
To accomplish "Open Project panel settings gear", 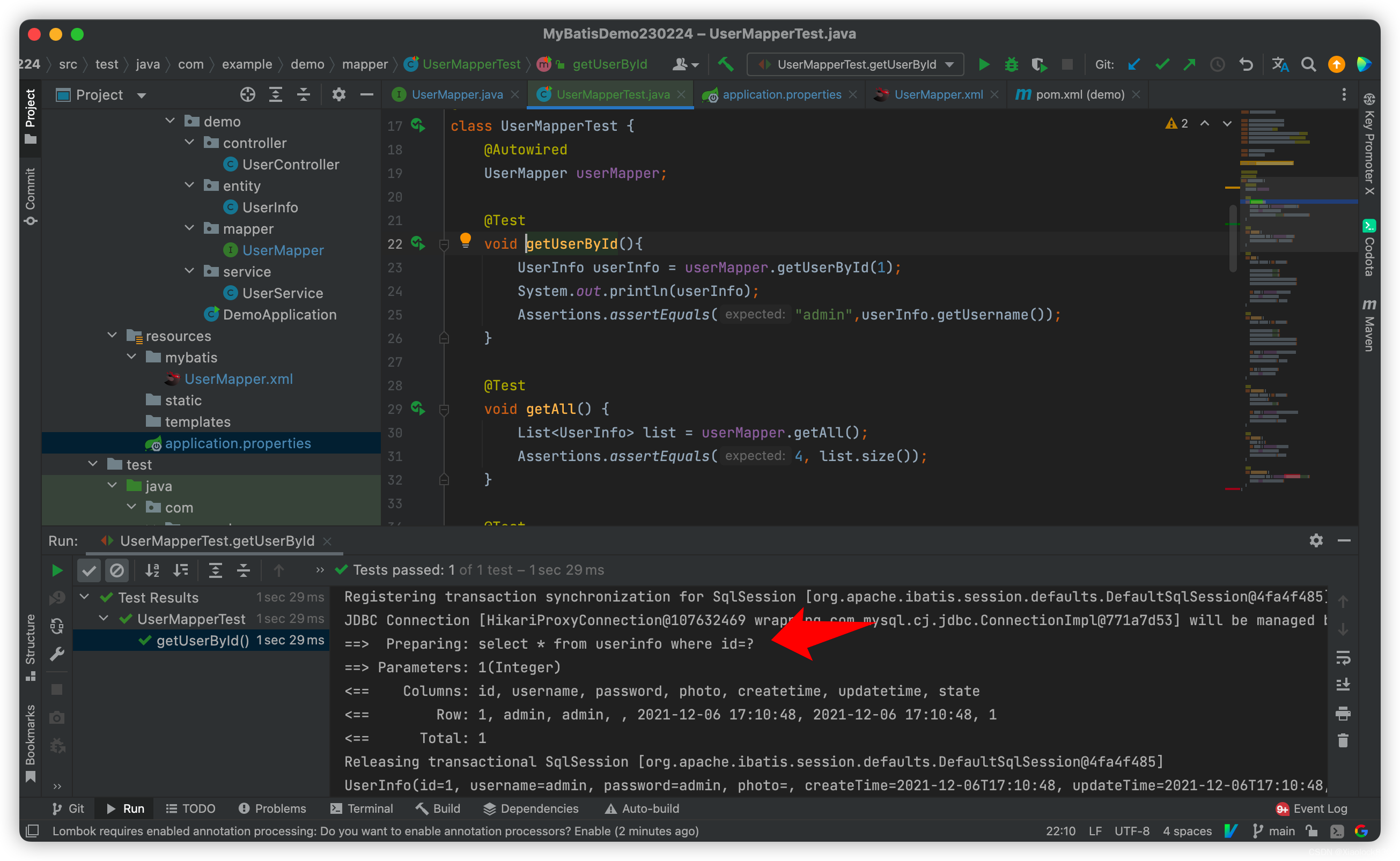I will 339,94.
